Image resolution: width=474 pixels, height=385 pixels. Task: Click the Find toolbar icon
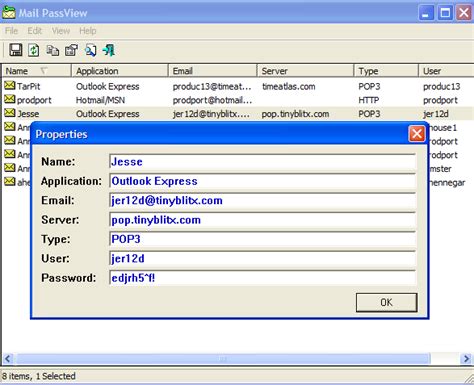[x=91, y=51]
